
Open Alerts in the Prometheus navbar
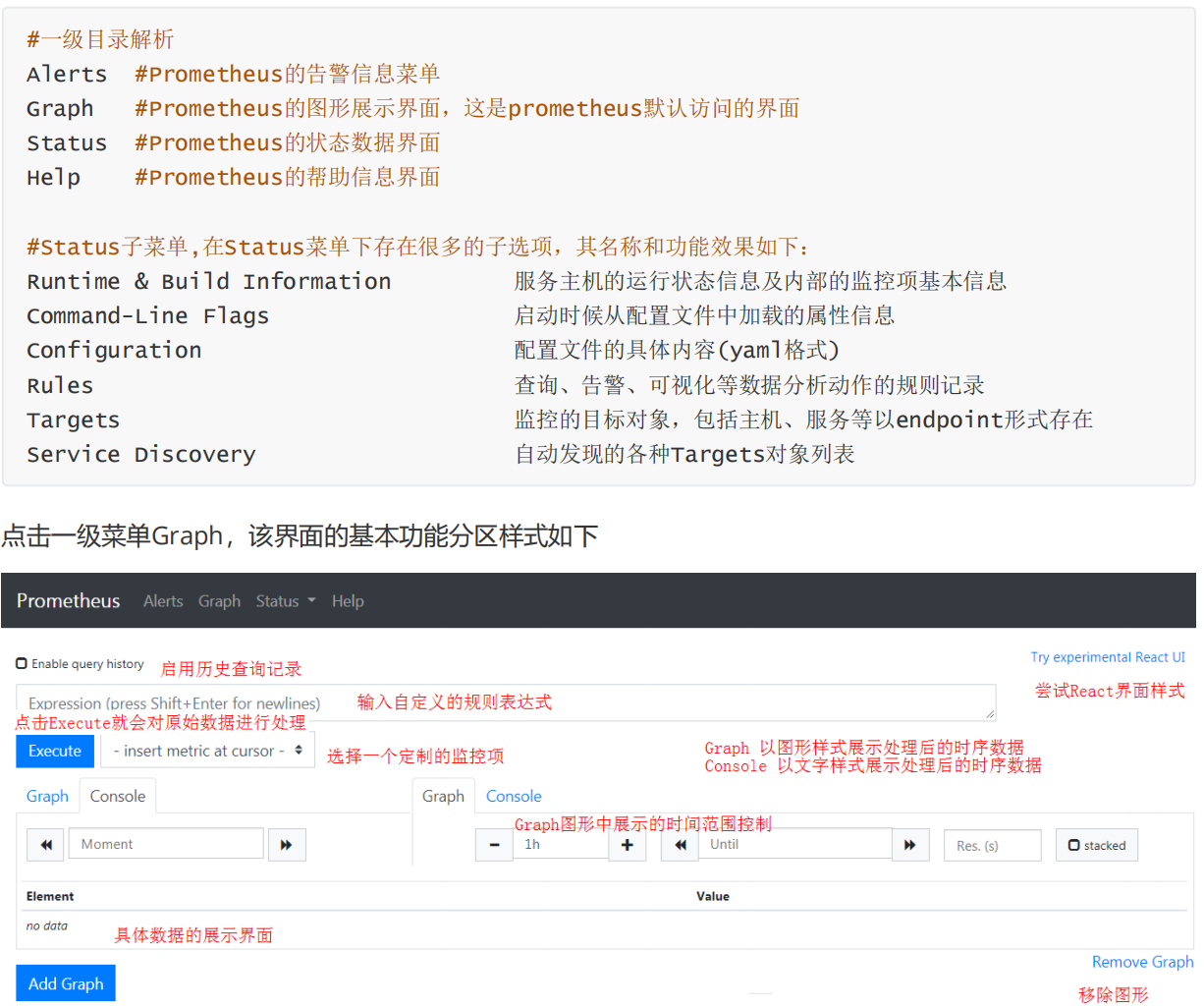pyautogui.click(x=163, y=601)
